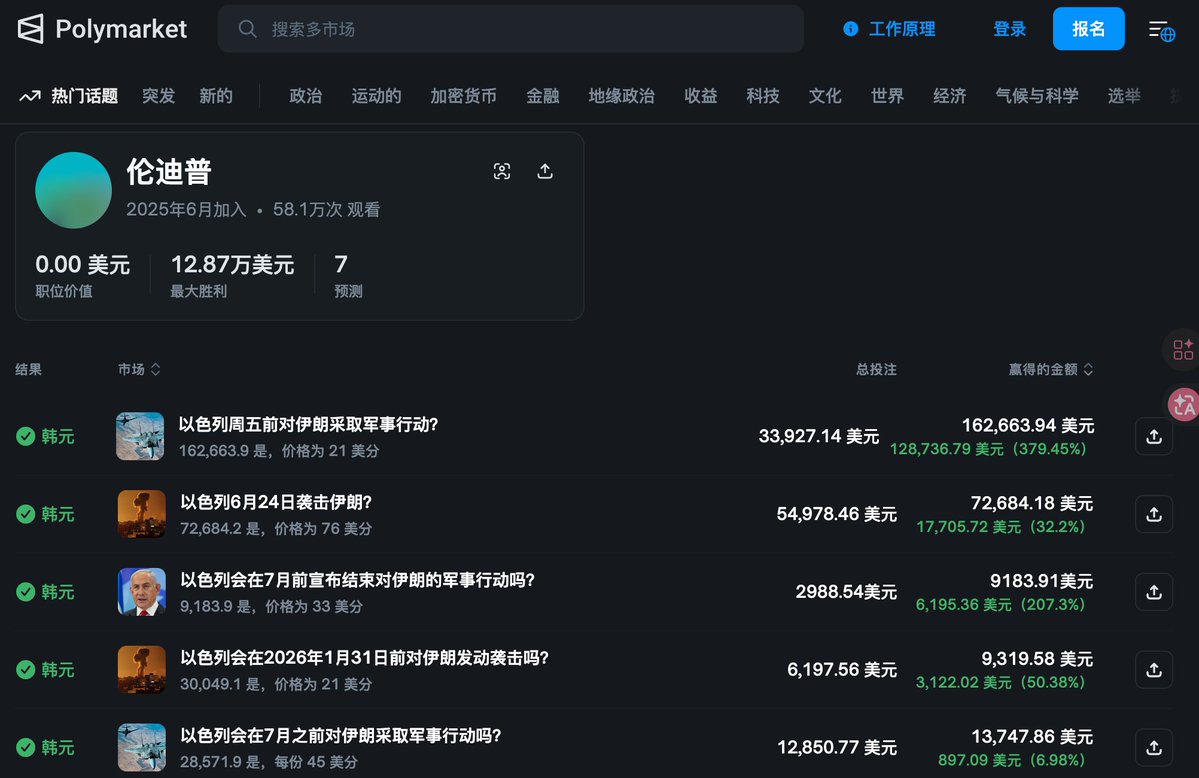This screenshot has height=778, width=1199.
Task: Select the 气候与科学 category
Action: [1037, 96]
